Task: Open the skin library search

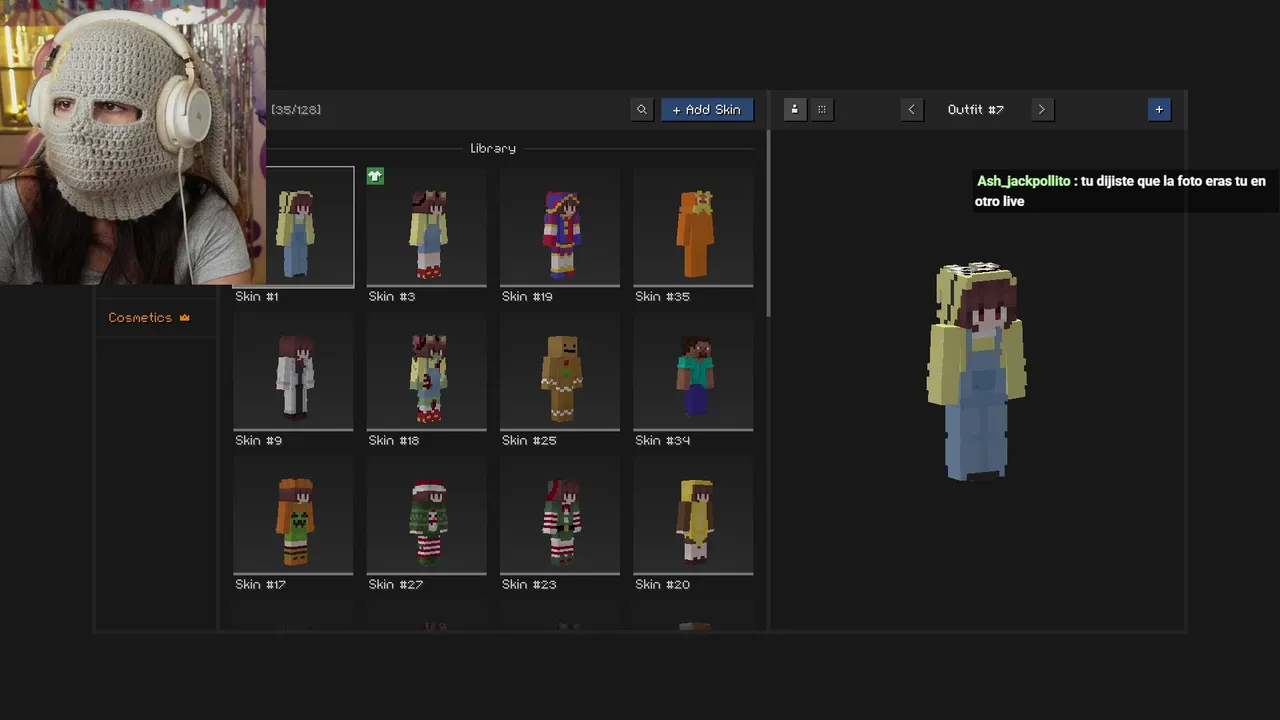Action: [x=642, y=110]
